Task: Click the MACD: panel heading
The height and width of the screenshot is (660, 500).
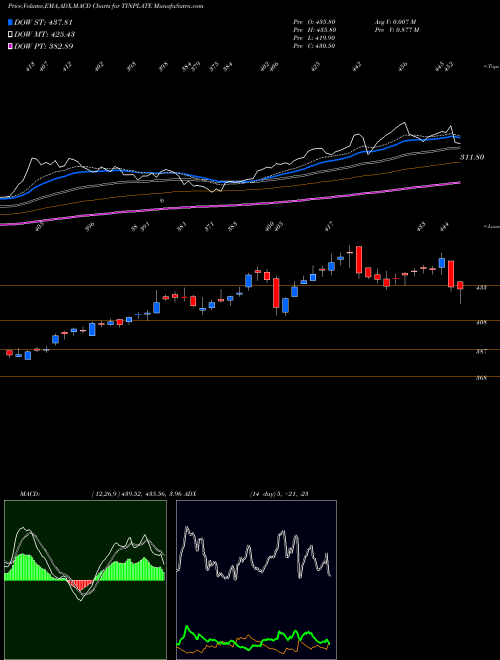Action: click(30, 494)
